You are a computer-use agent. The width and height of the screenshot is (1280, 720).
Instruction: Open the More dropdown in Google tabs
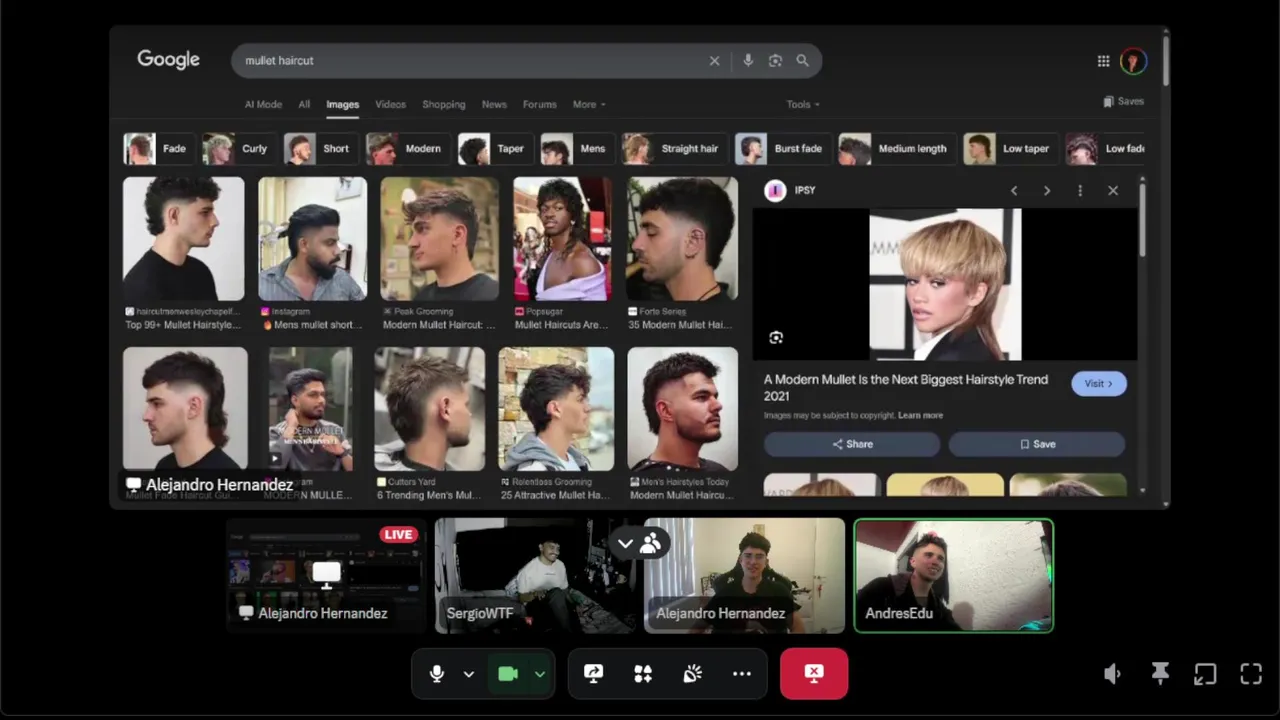(x=589, y=104)
